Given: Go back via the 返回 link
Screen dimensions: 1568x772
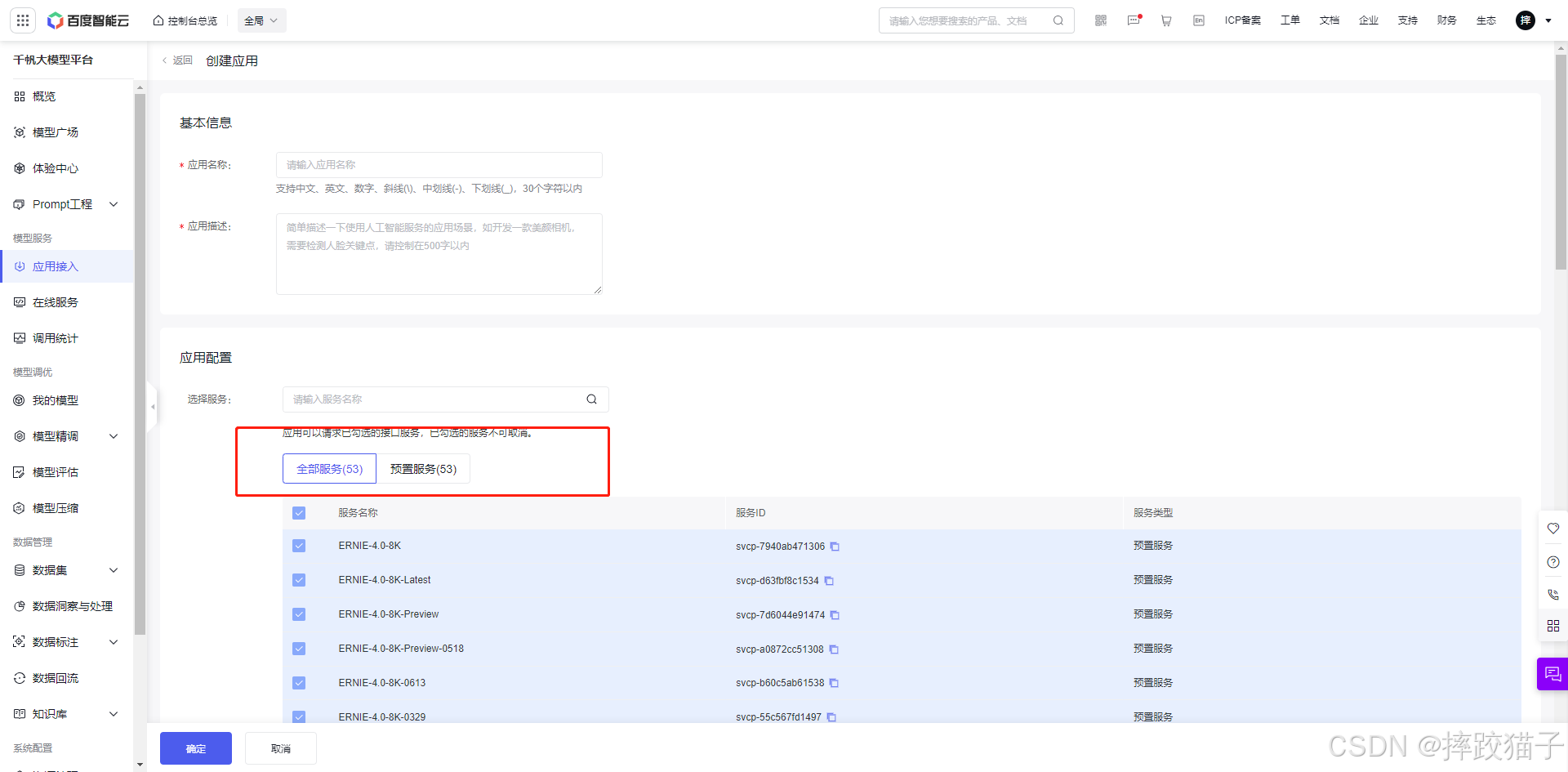Looking at the screenshot, I should point(177,60).
